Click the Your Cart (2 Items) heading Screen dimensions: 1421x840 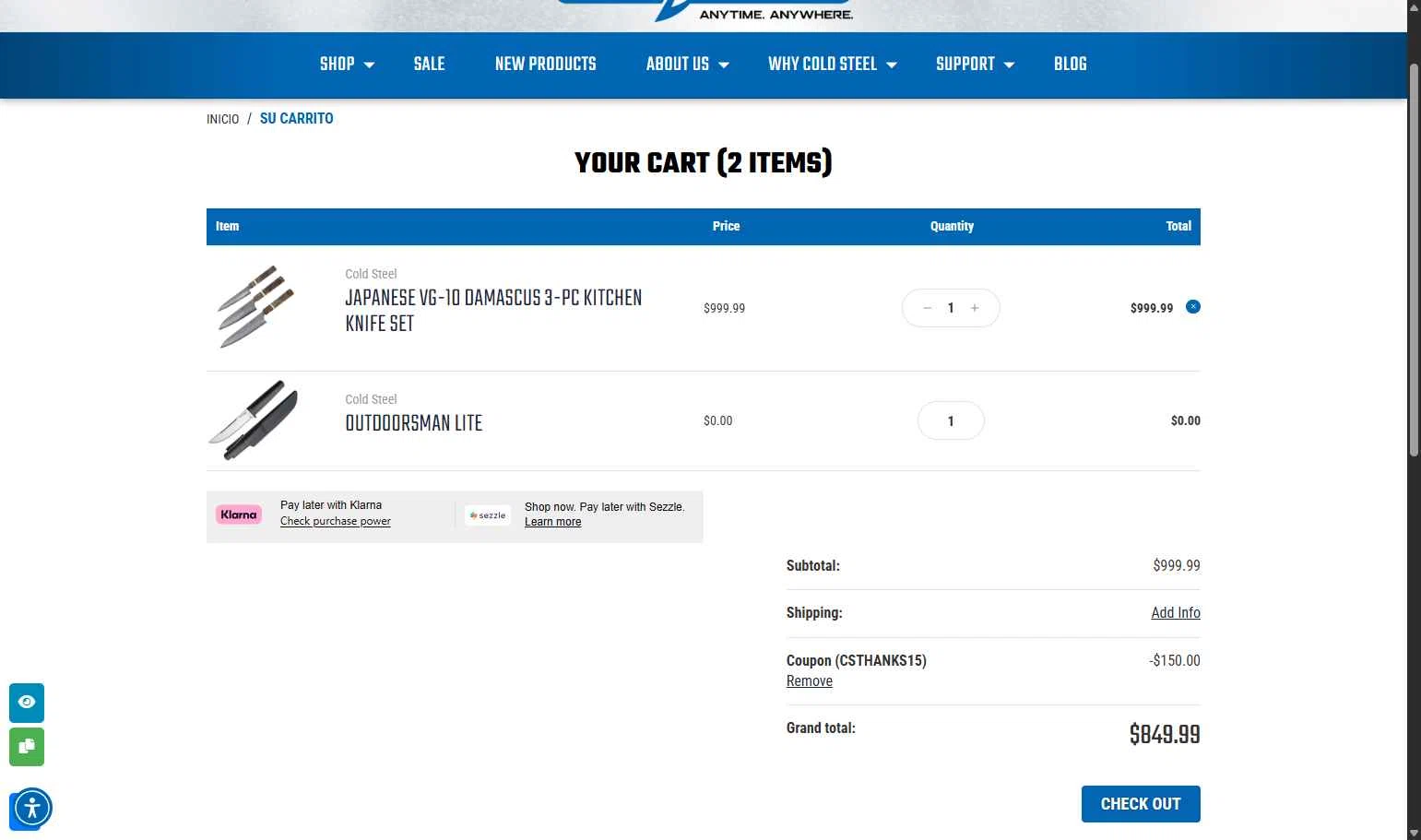coord(704,163)
